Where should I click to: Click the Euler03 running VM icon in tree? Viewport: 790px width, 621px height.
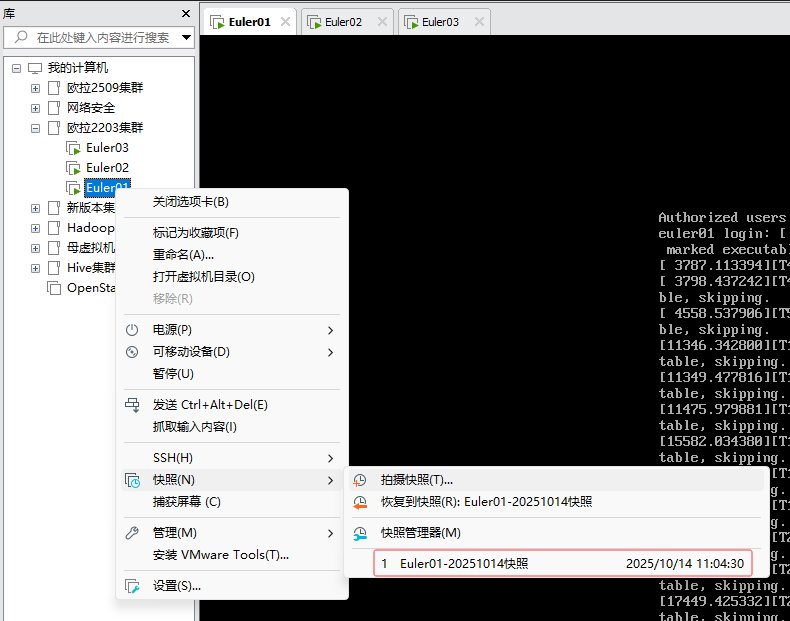74,148
